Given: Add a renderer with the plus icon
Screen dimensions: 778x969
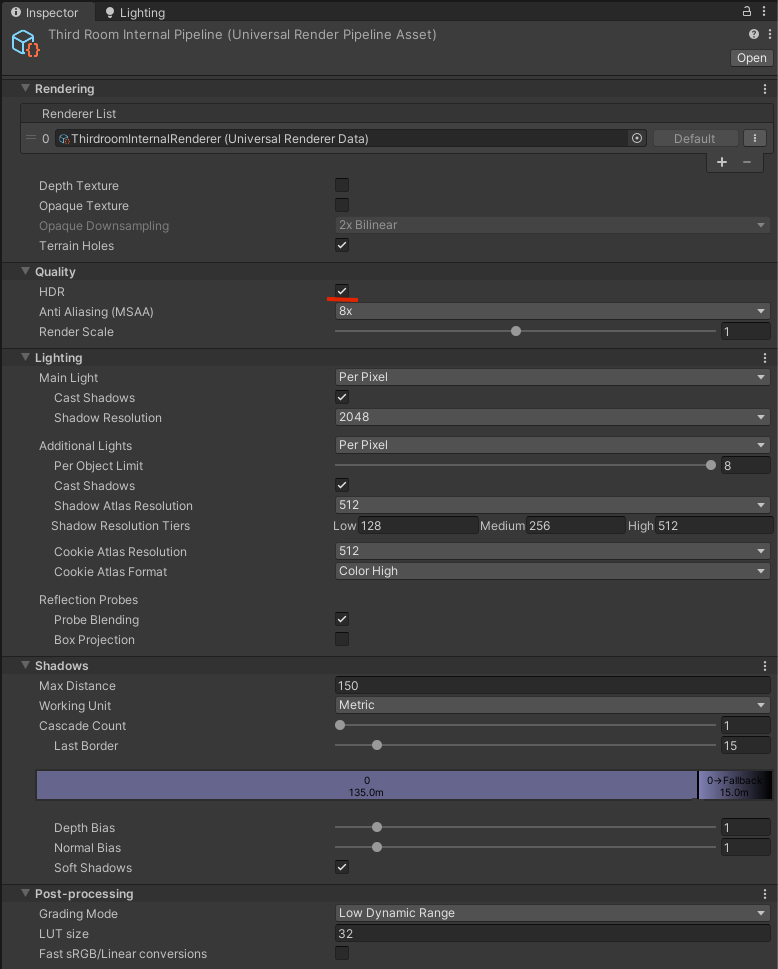Looking at the screenshot, I should [x=722, y=162].
